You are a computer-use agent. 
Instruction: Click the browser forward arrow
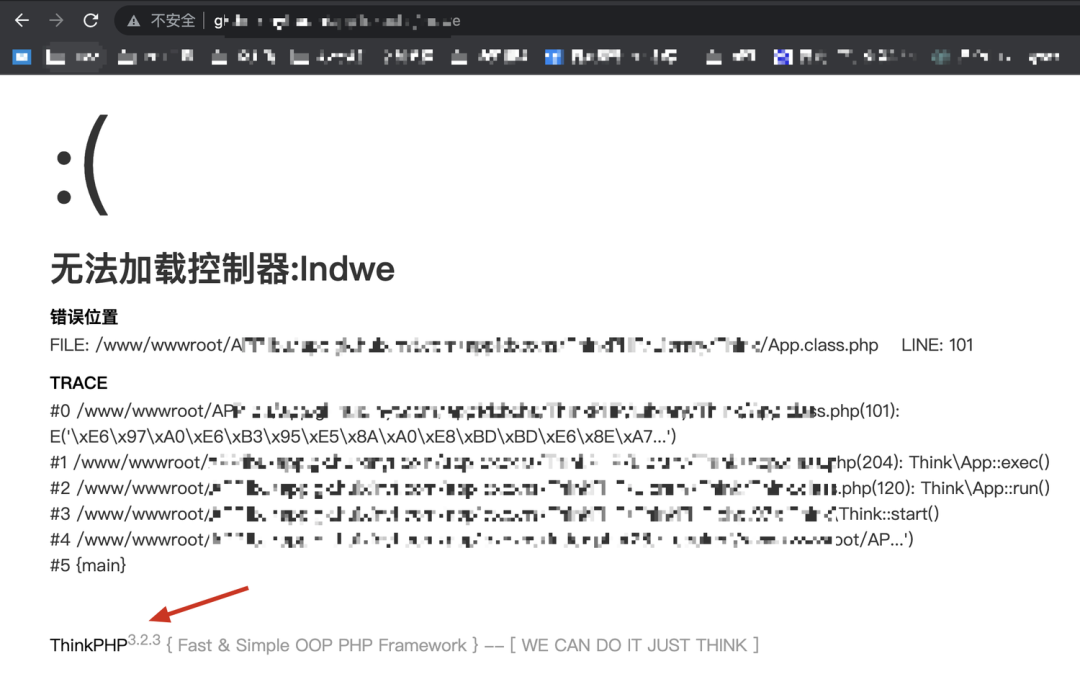coord(56,20)
